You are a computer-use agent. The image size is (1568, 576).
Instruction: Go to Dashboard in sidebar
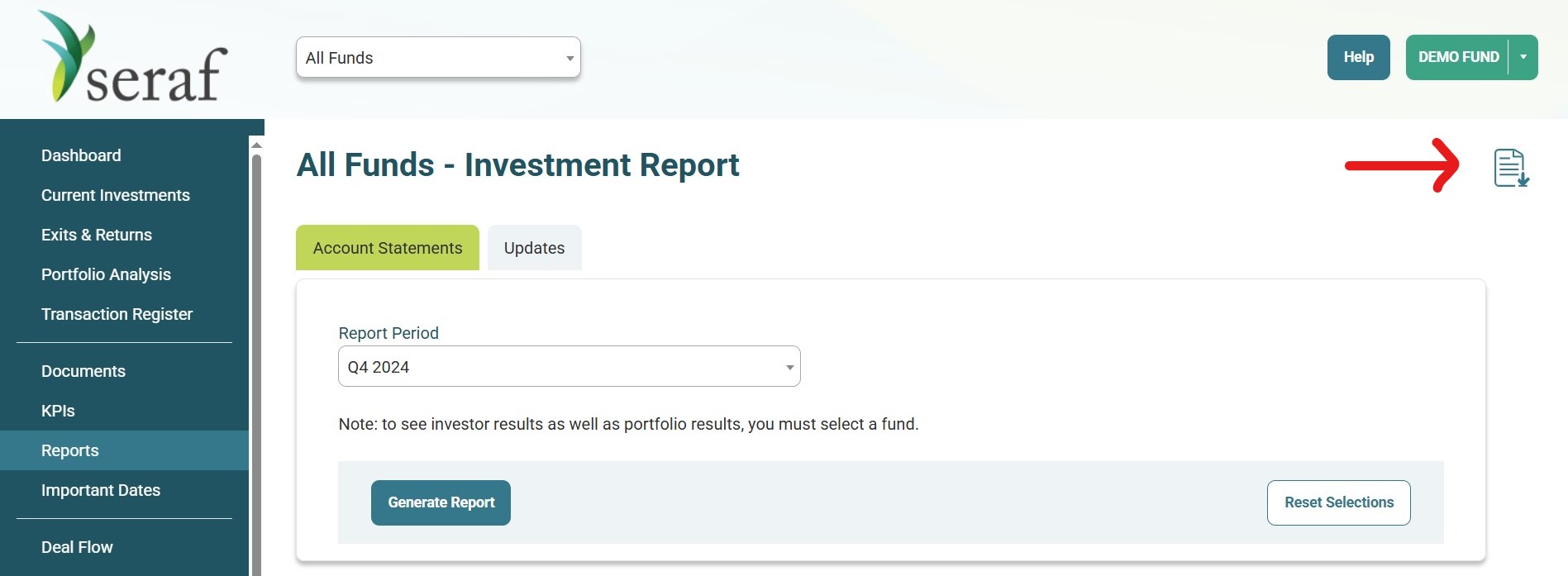point(81,155)
